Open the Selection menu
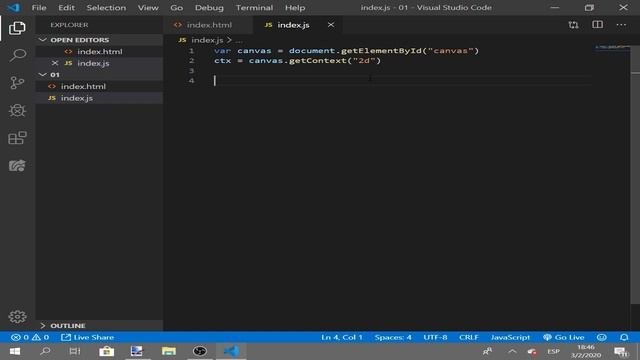 point(106,8)
